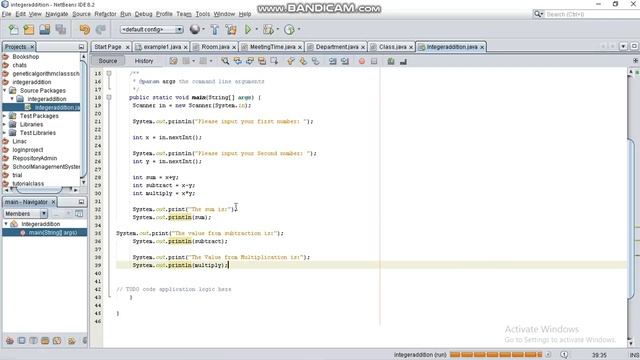Switch to History view

click(144, 61)
